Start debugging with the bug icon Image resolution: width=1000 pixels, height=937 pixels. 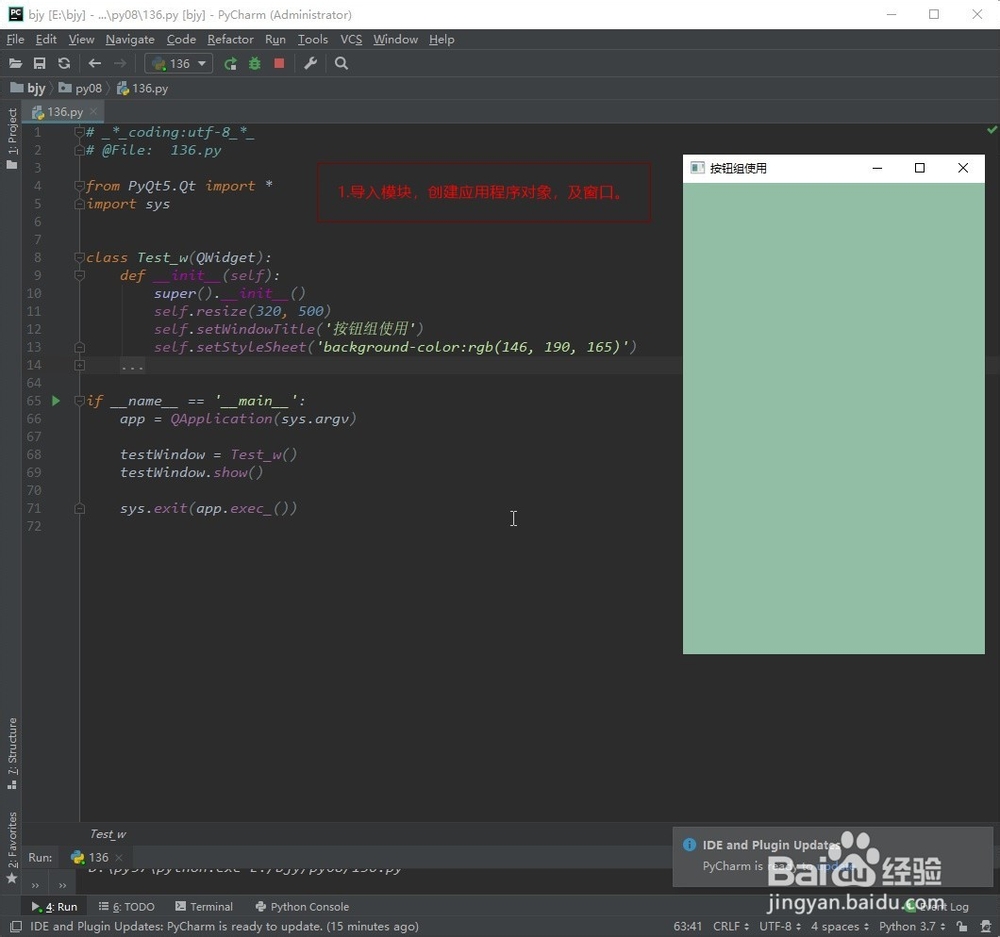(254, 63)
